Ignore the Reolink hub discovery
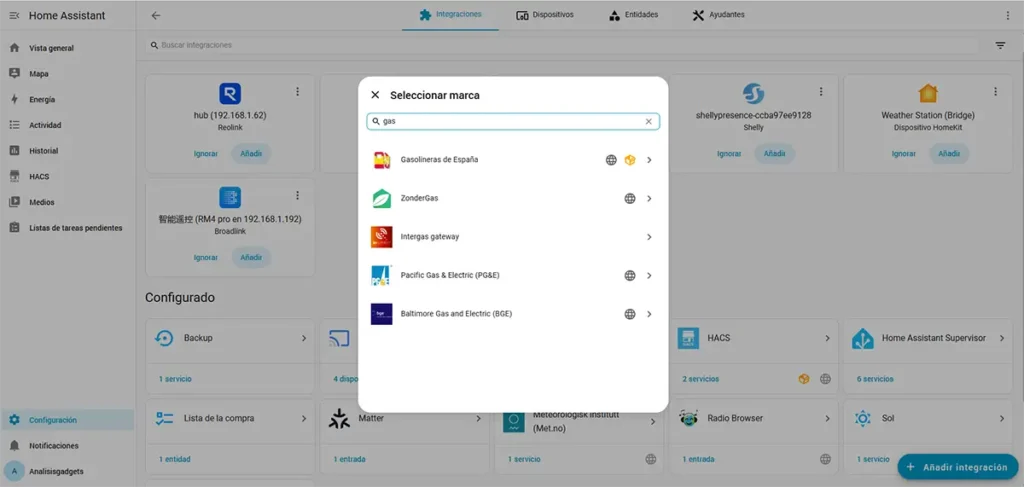This screenshot has height=487, width=1024. pyautogui.click(x=206, y=154)
